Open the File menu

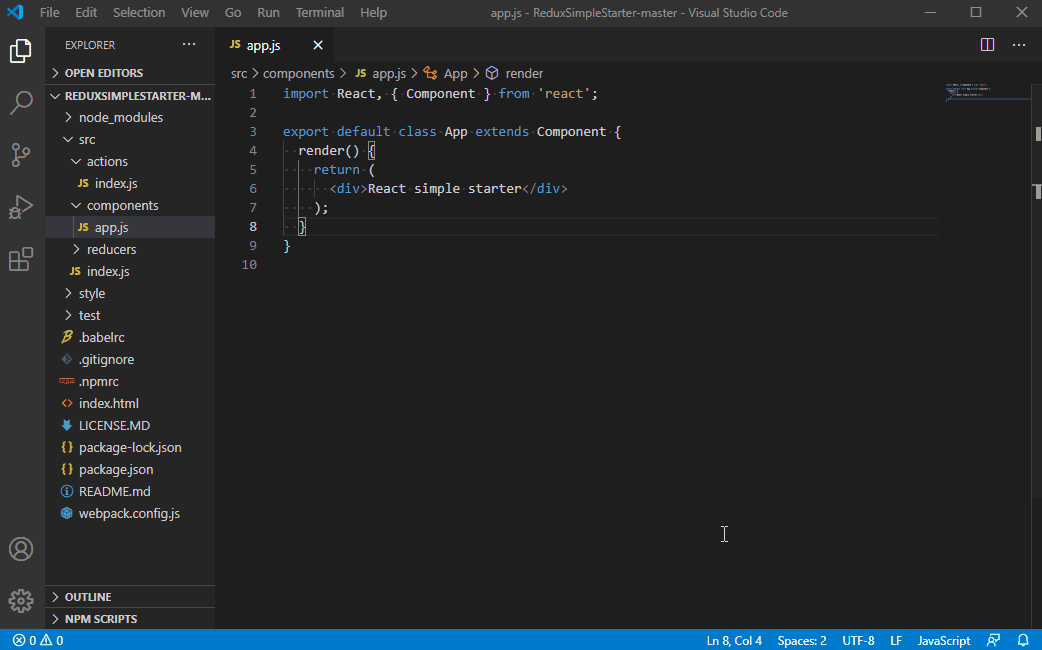[50, 13]
